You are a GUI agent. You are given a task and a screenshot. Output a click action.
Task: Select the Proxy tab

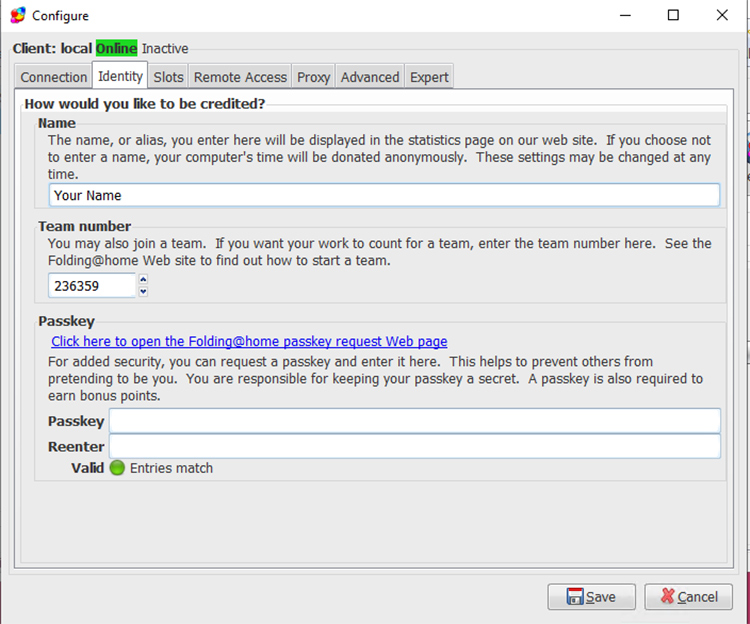coord(313,77)
